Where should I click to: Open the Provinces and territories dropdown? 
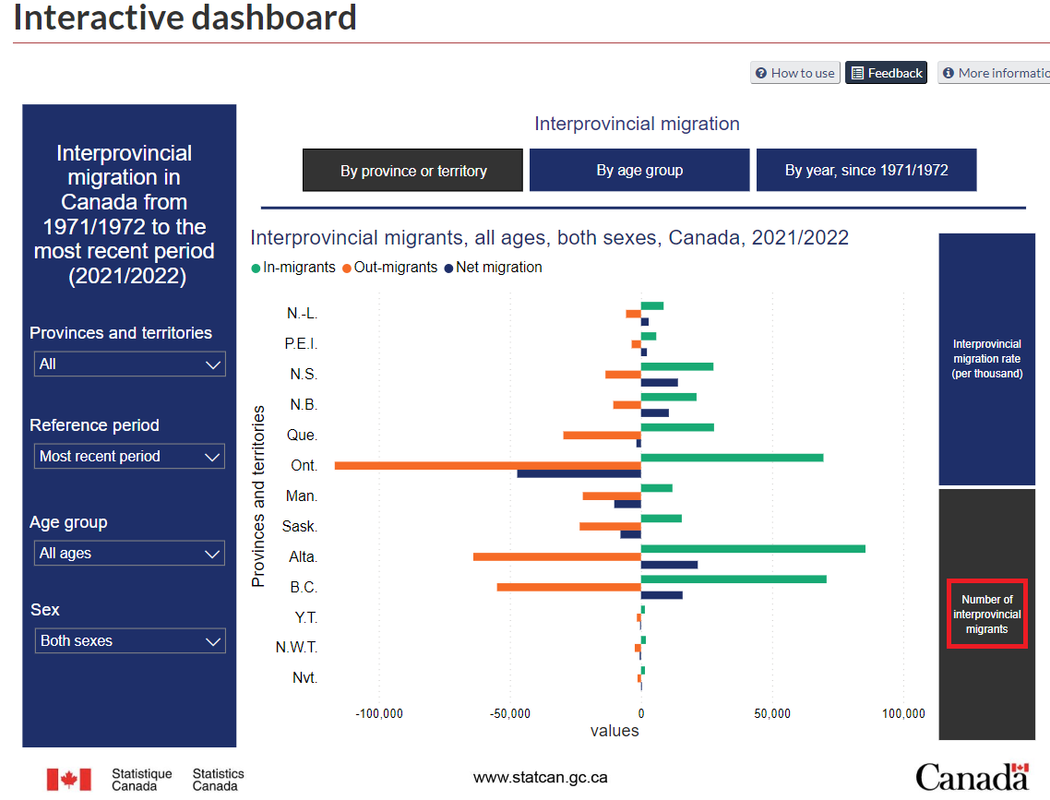point(129,364)
